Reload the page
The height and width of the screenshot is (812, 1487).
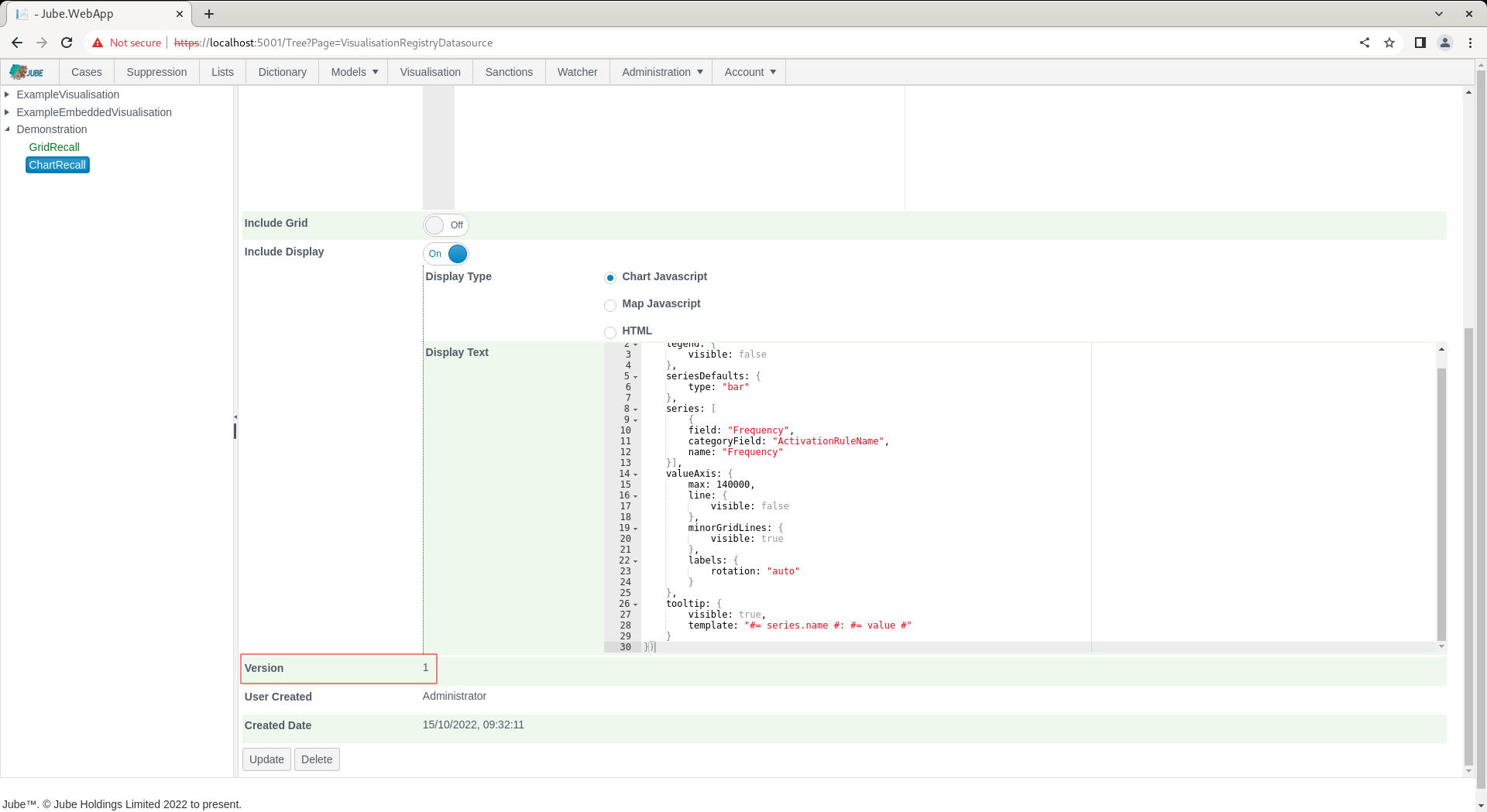(67, 43)
